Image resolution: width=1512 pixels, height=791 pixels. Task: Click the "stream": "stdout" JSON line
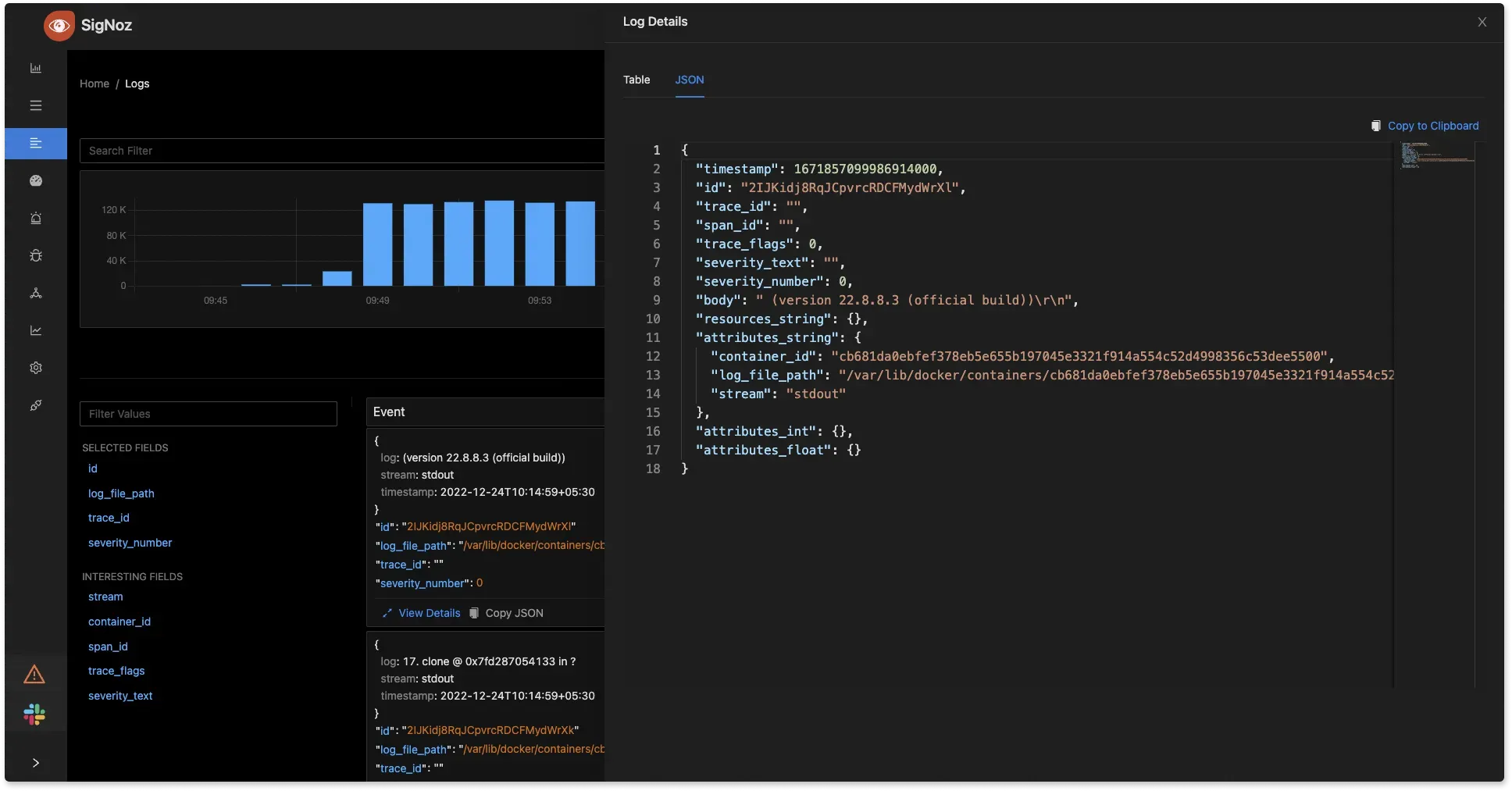pos(778,394)
